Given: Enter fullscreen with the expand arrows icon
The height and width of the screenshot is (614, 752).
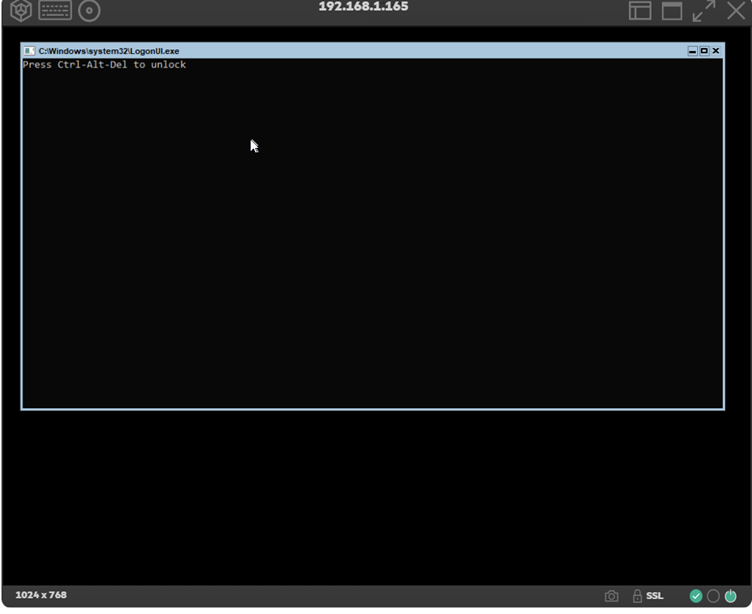Looking at the screenshot, I should 704,11.
